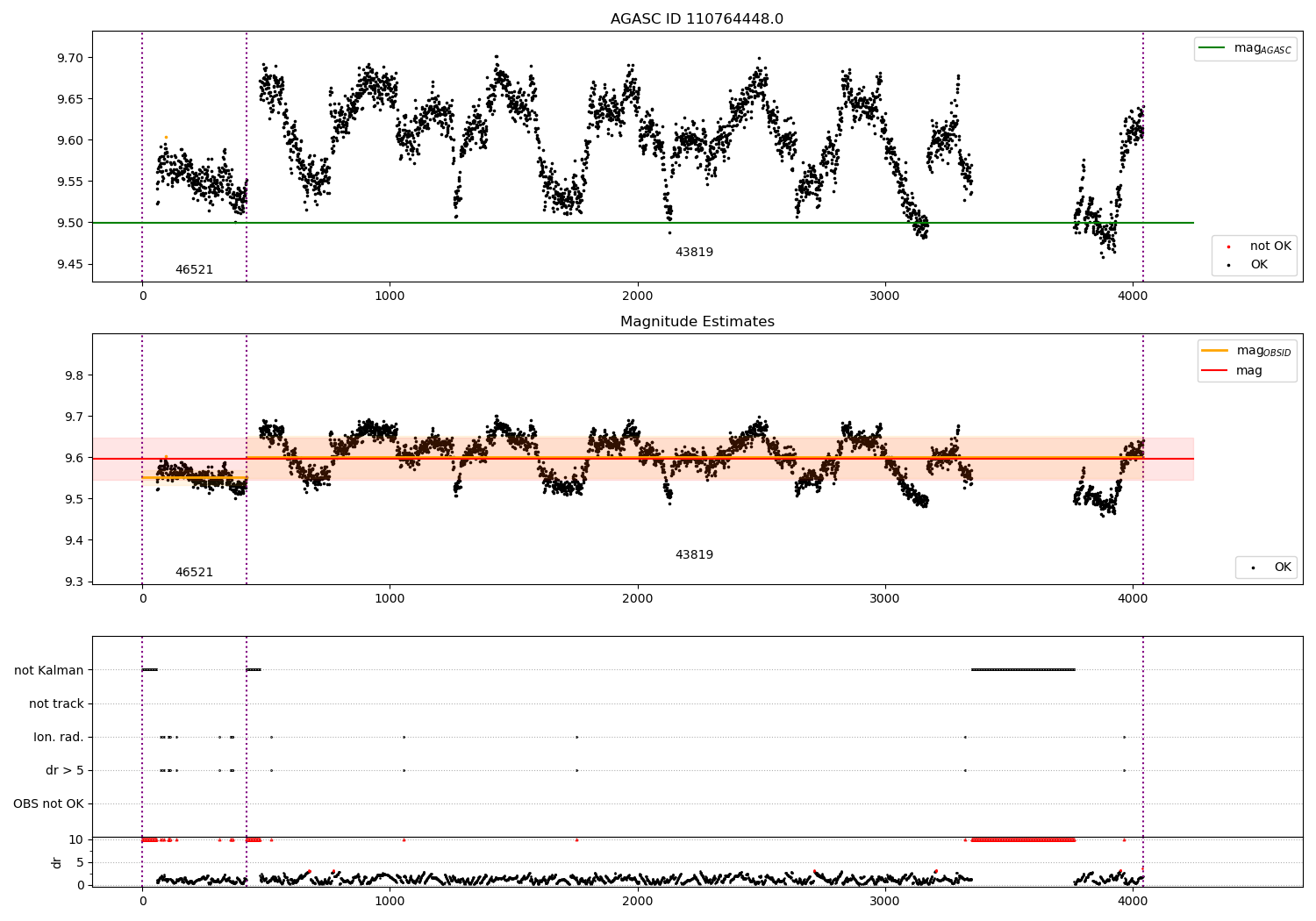Click obsid label 46521 in Magnitude Estimates plot
Image resolution: width=1316 pixels, height=921 pixels.
click(194, 573)
